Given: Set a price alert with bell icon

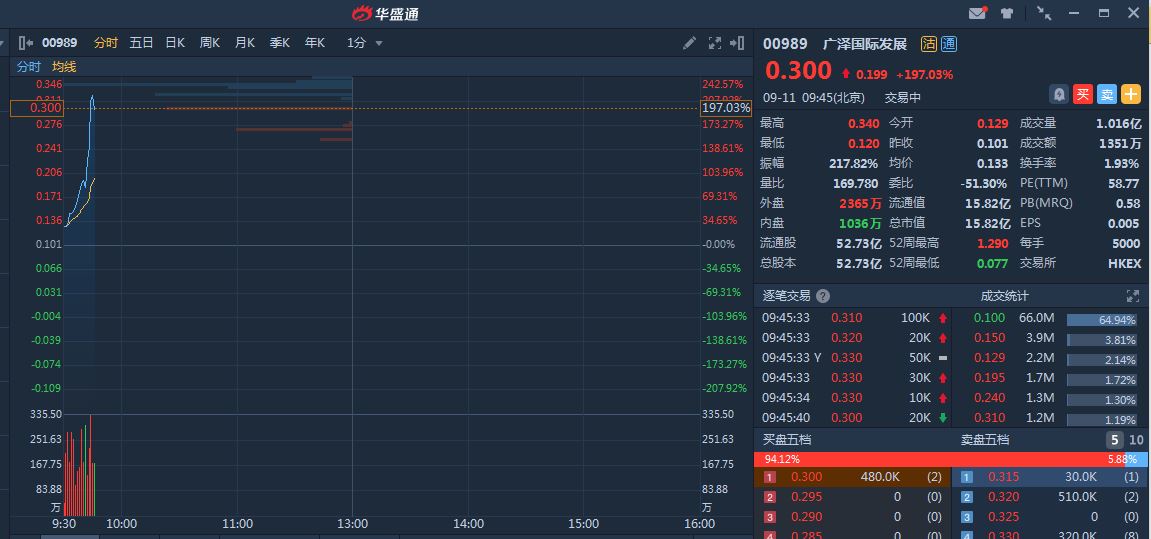Looking at the screenshot, I should (x=1059, y=94).
